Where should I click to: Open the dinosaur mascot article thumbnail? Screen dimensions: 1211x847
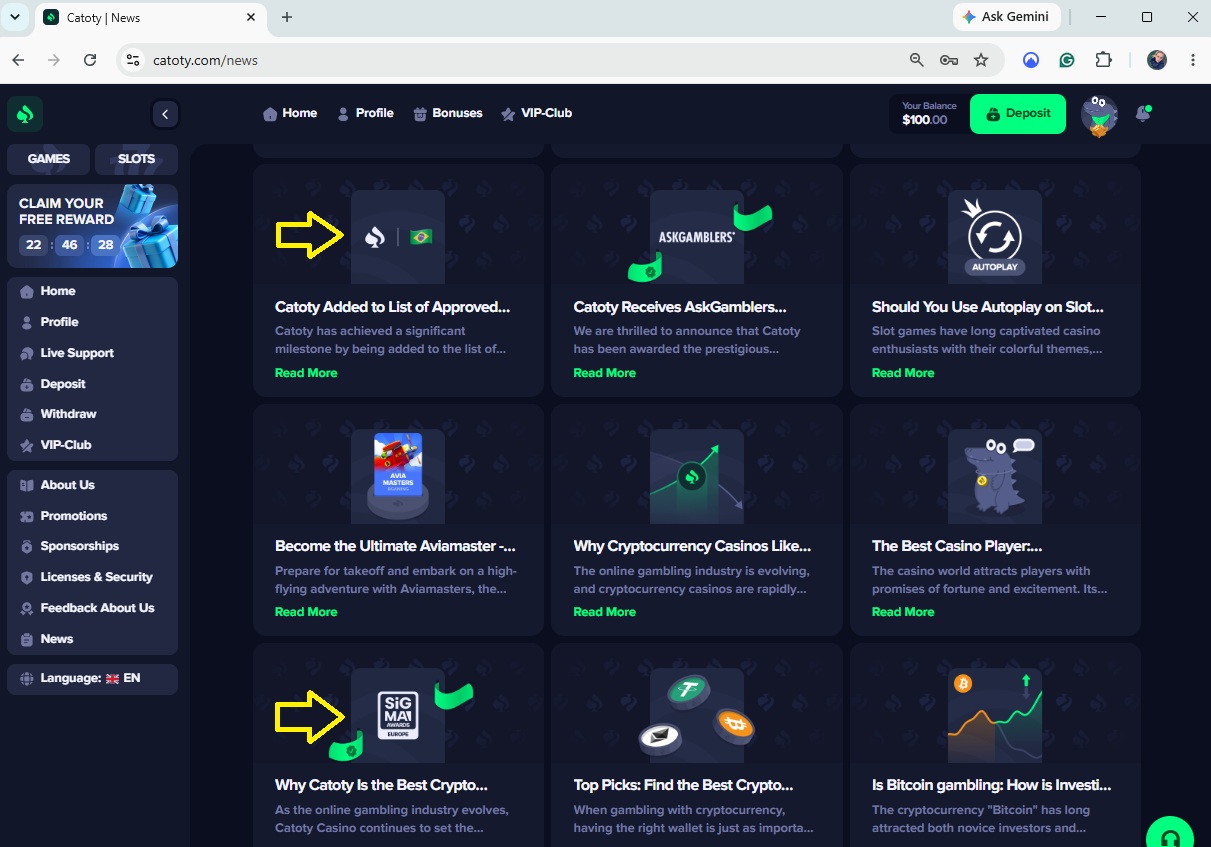click(995, 476)
